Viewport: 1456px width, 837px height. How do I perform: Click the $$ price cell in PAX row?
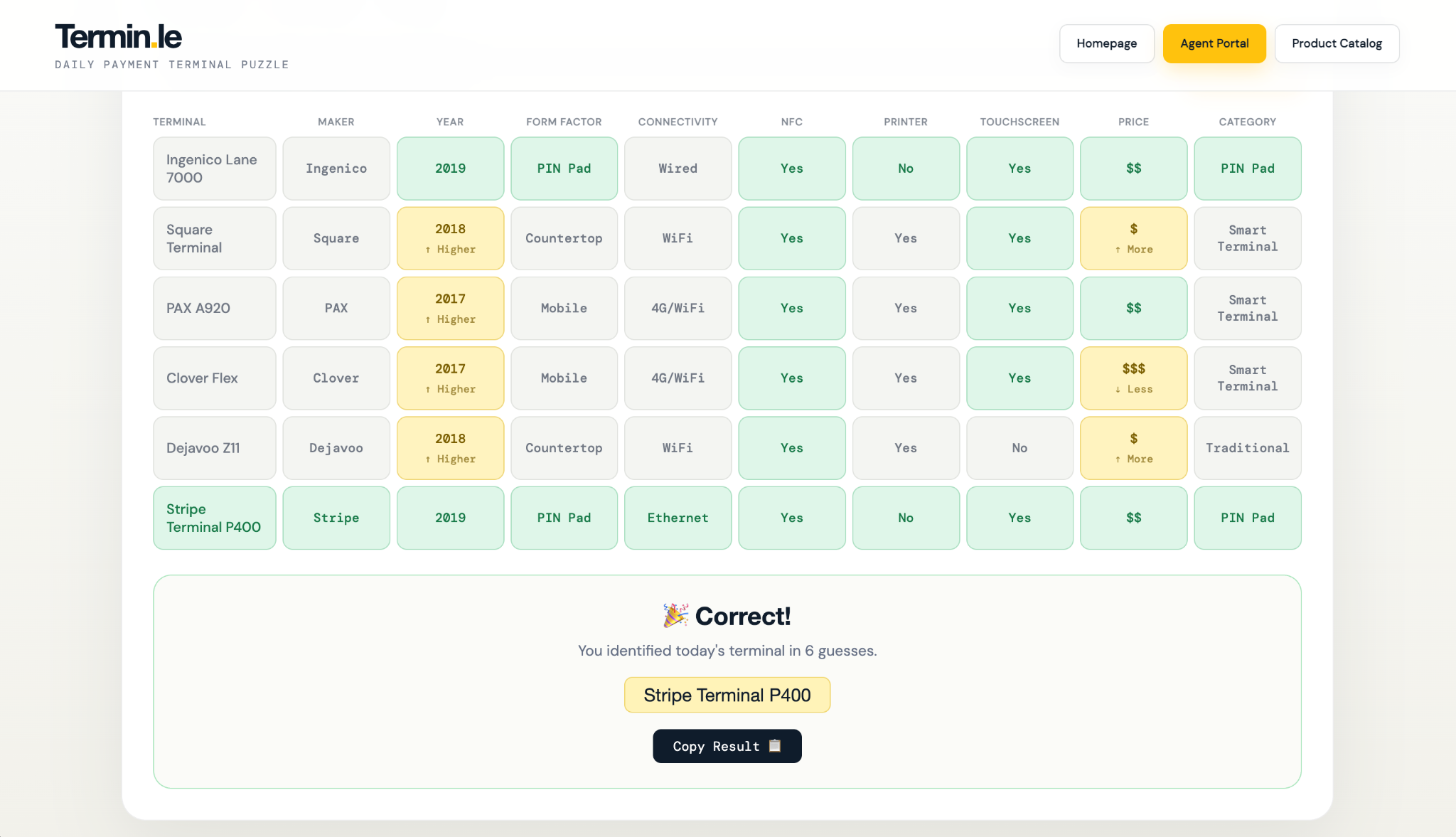pyautogui.click(x=1133, y=308)
